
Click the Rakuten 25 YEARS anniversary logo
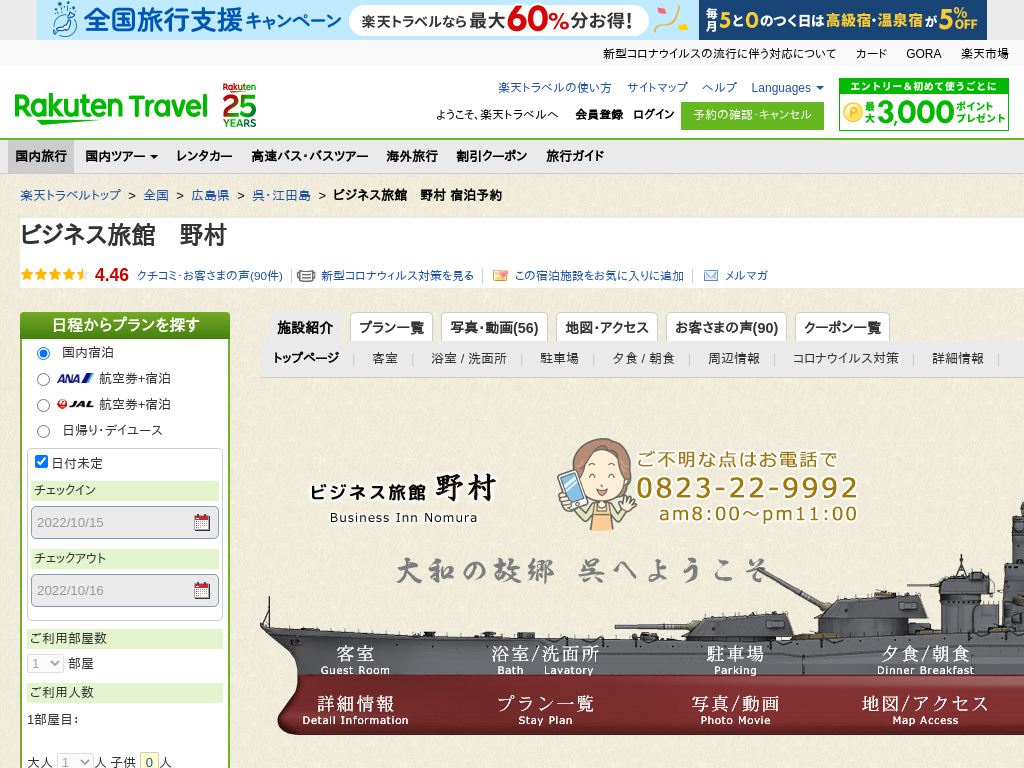239,105
